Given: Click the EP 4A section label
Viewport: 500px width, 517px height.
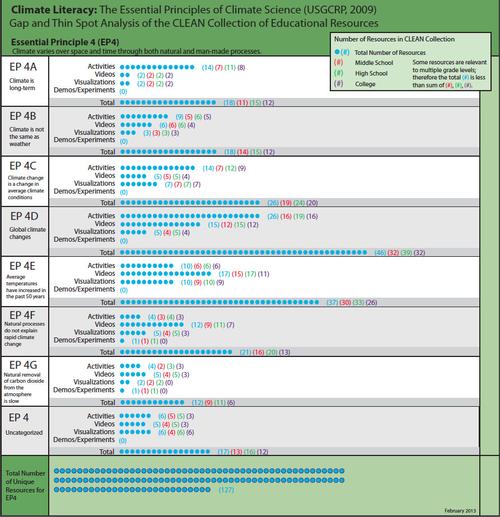Looking at the screenshot, I should tap(23, 67).
